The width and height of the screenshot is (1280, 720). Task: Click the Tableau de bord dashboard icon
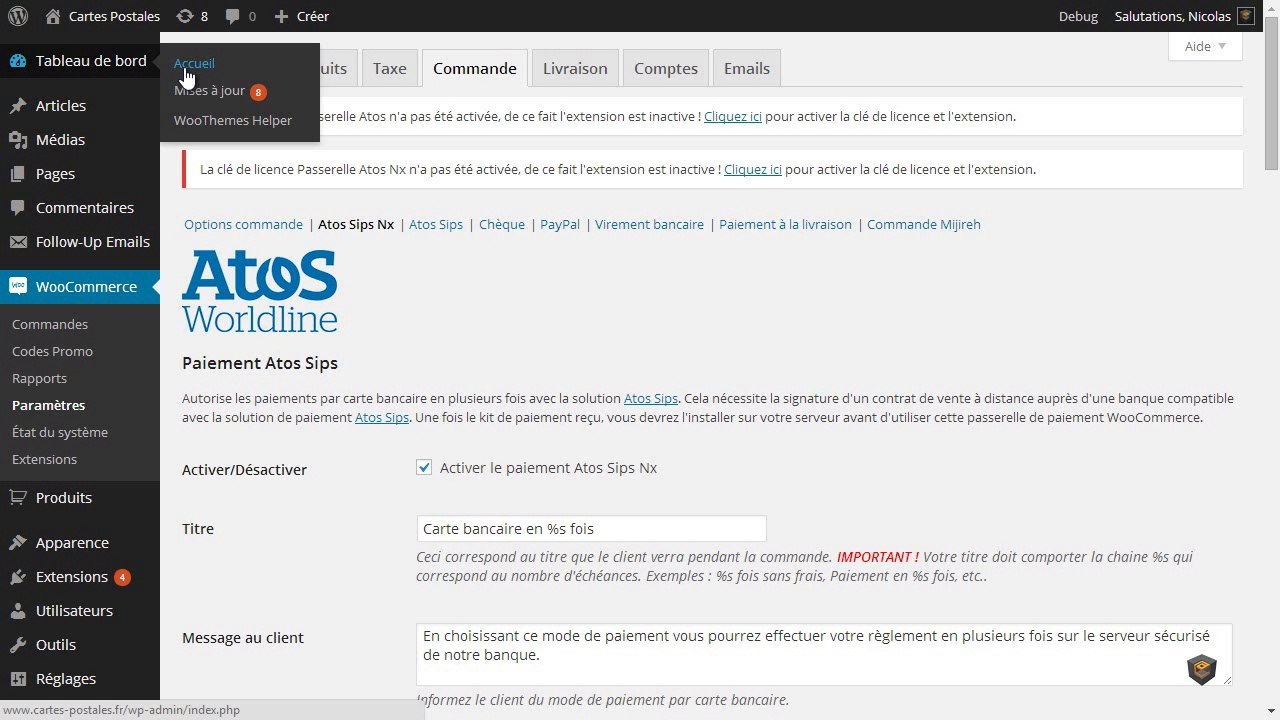pos(18,61)
